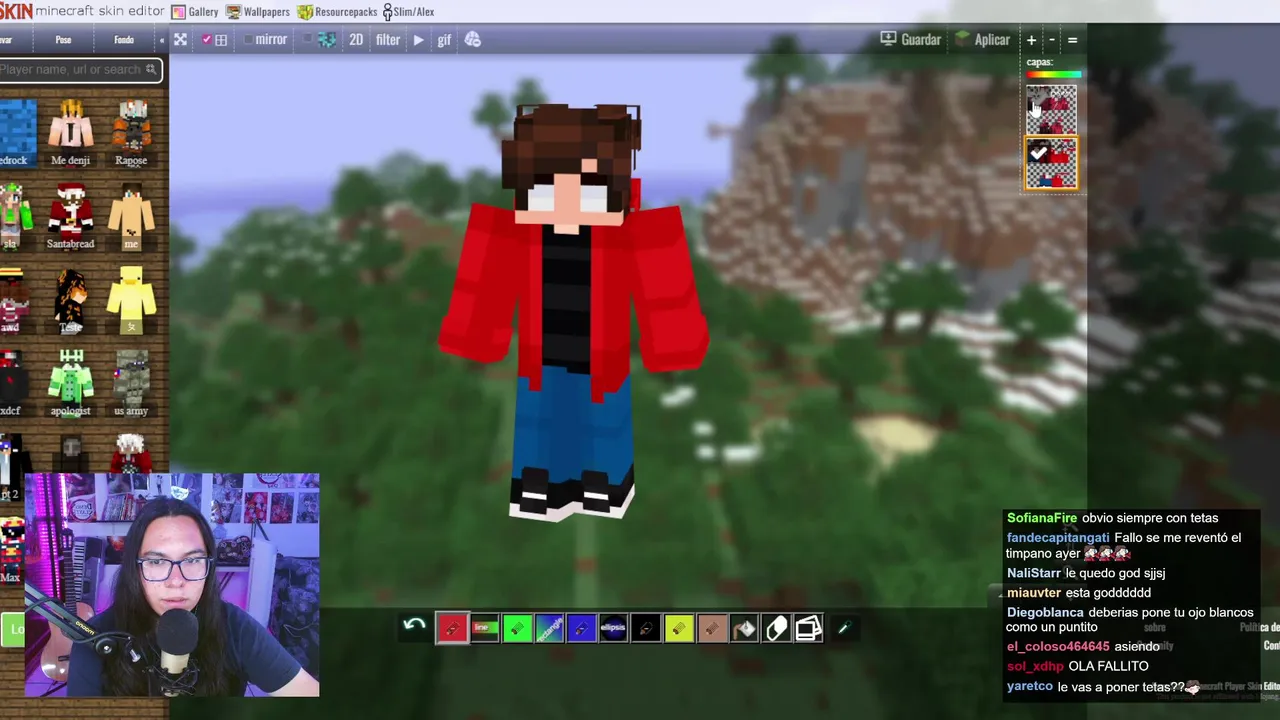Click Aplicar to apply the skin
The image size is (1280, 720).
coord(982,39)
